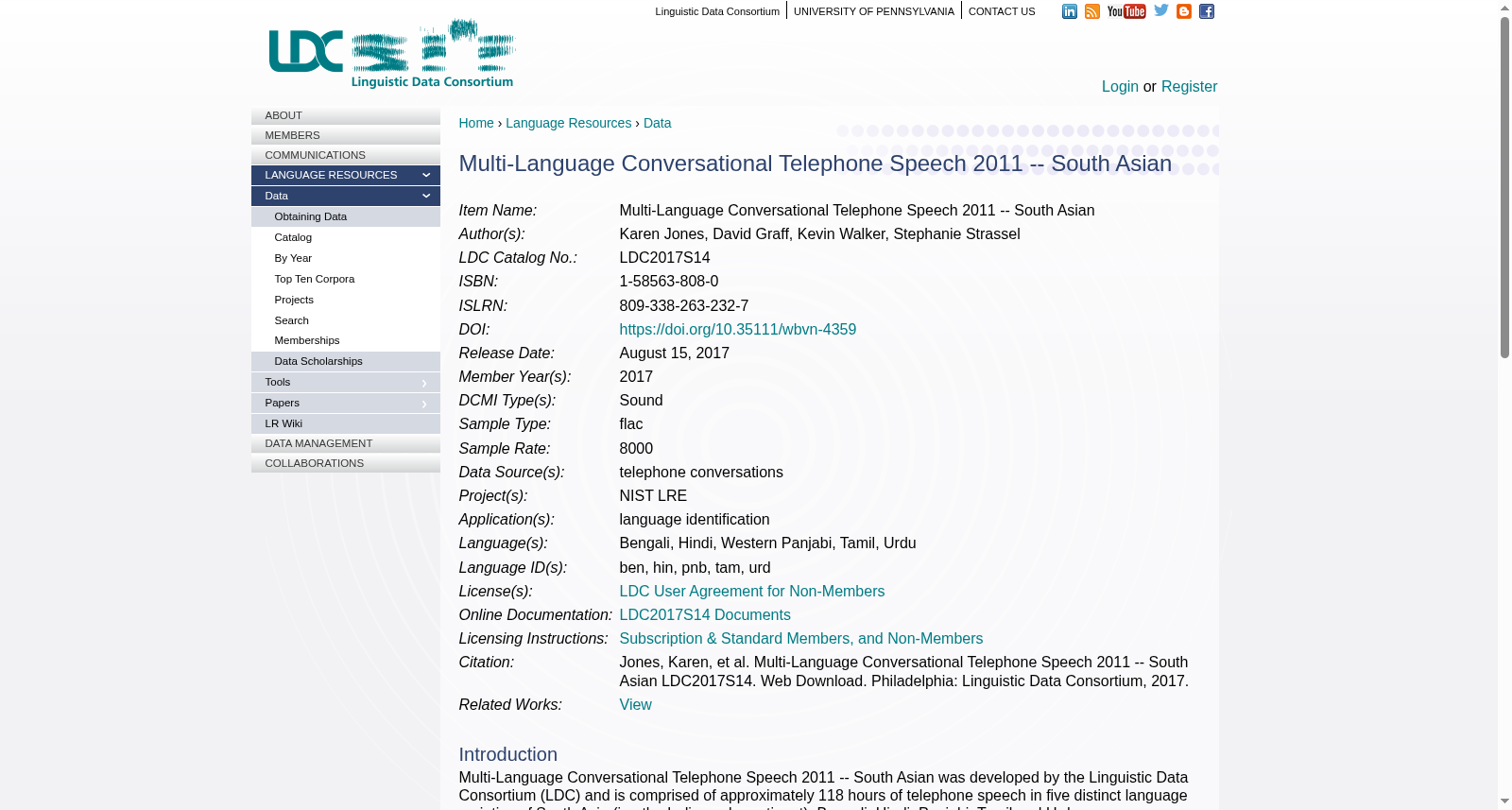Open the LR Wiki item
The image size is (1512, 810).
pyautogui.click(x=346, y=423)
